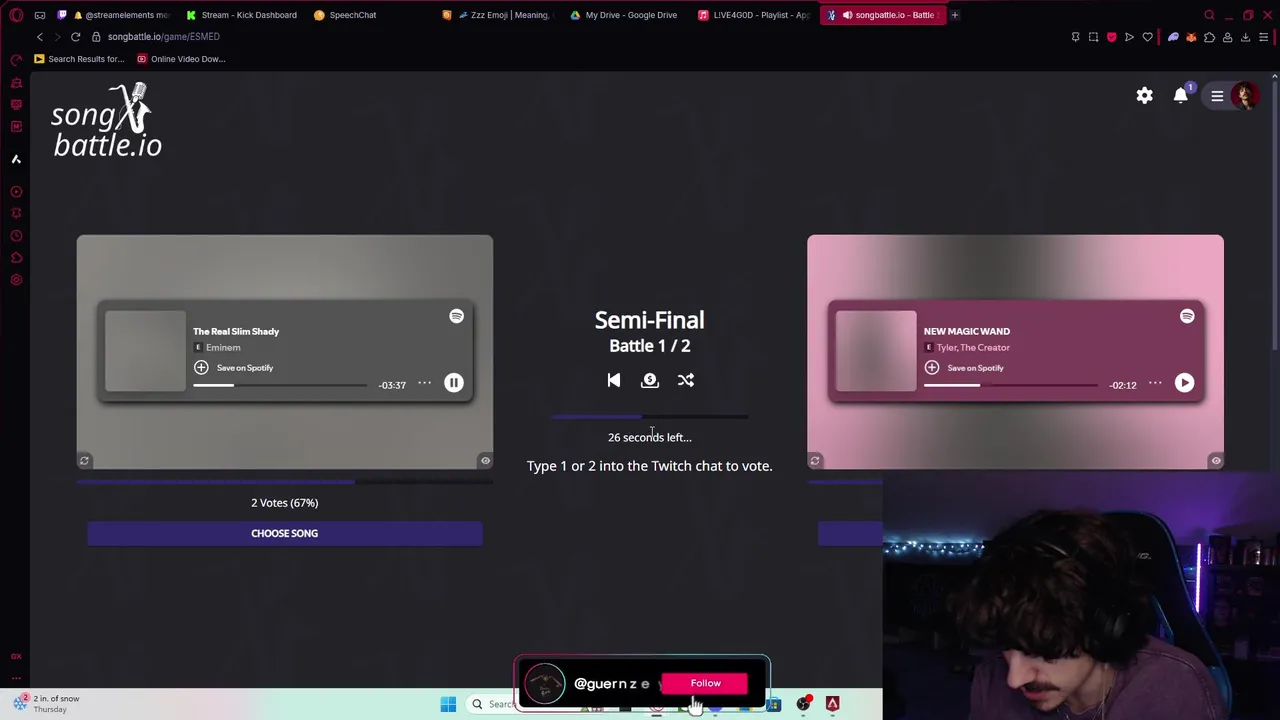Open the notifications bell
This screenshot has width=1280, height=720.
pos(1181,95)
